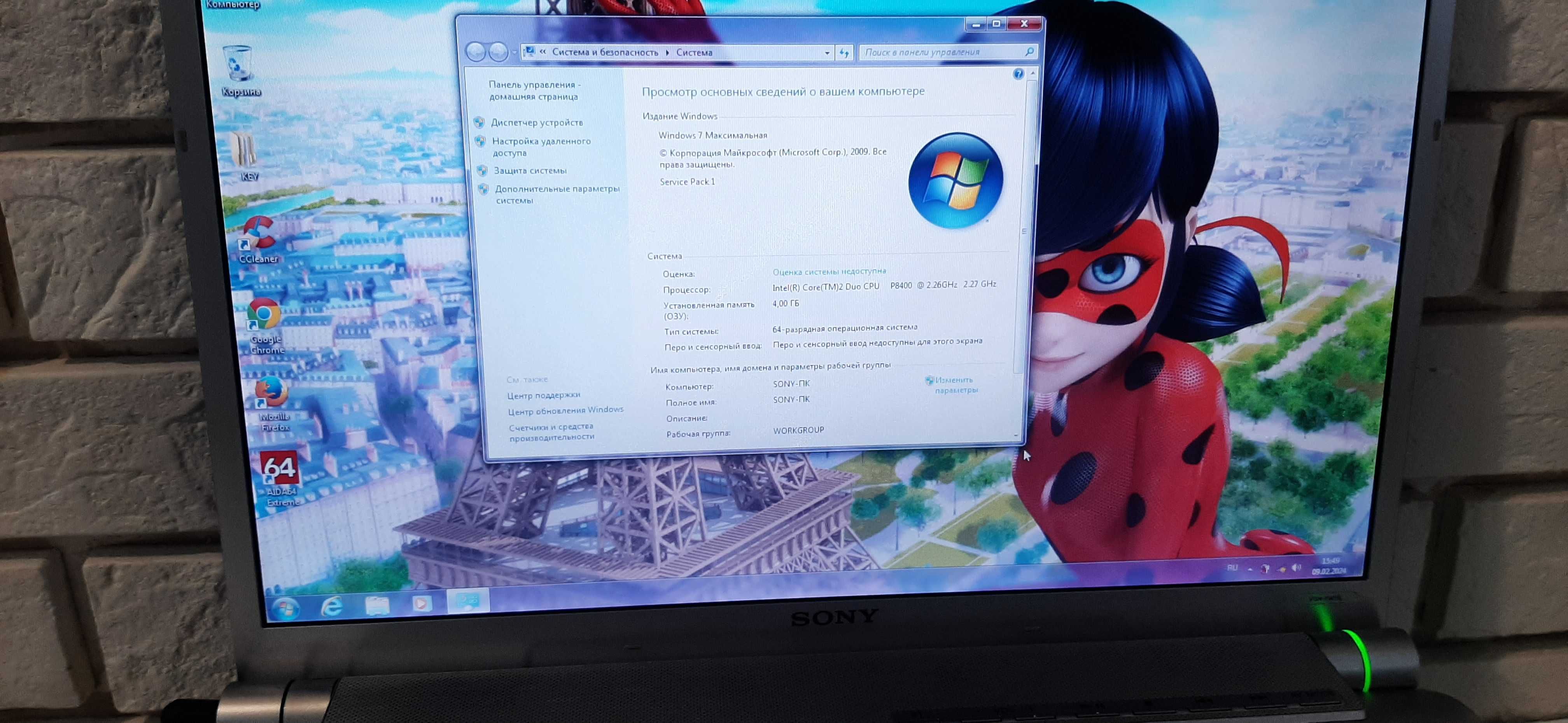Image resolution: width=1568 pixels, height=723 pixels.
Task: Click the processor Intel Core2 Duo P8400 value
Action: pyautogui.click(x=884, y=285)
